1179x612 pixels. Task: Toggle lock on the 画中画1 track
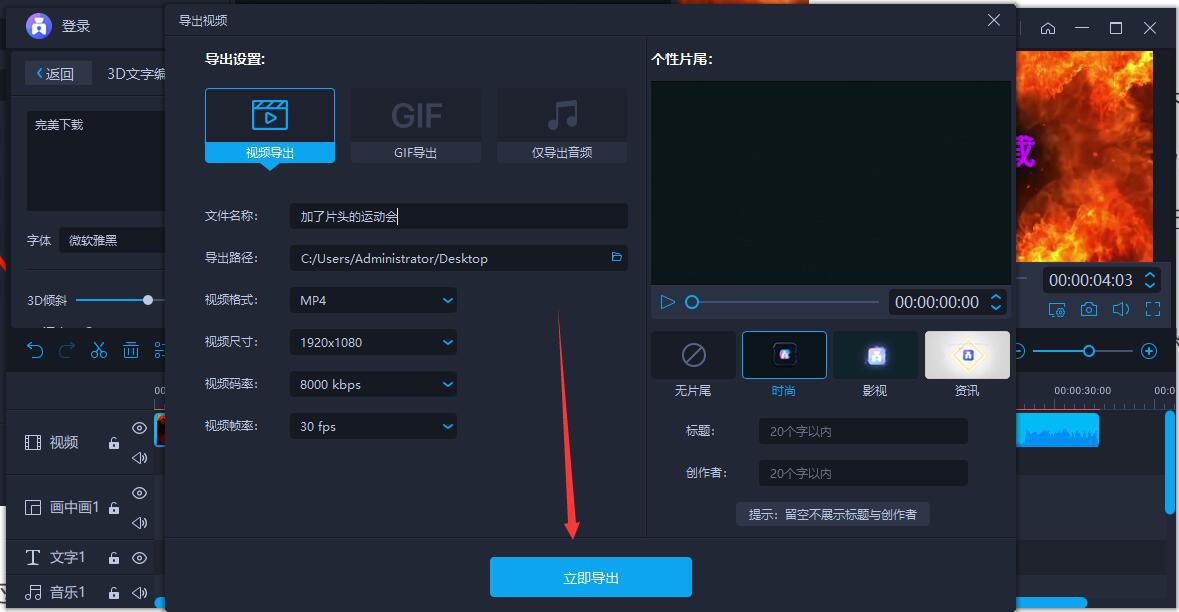tap(114, 508)
